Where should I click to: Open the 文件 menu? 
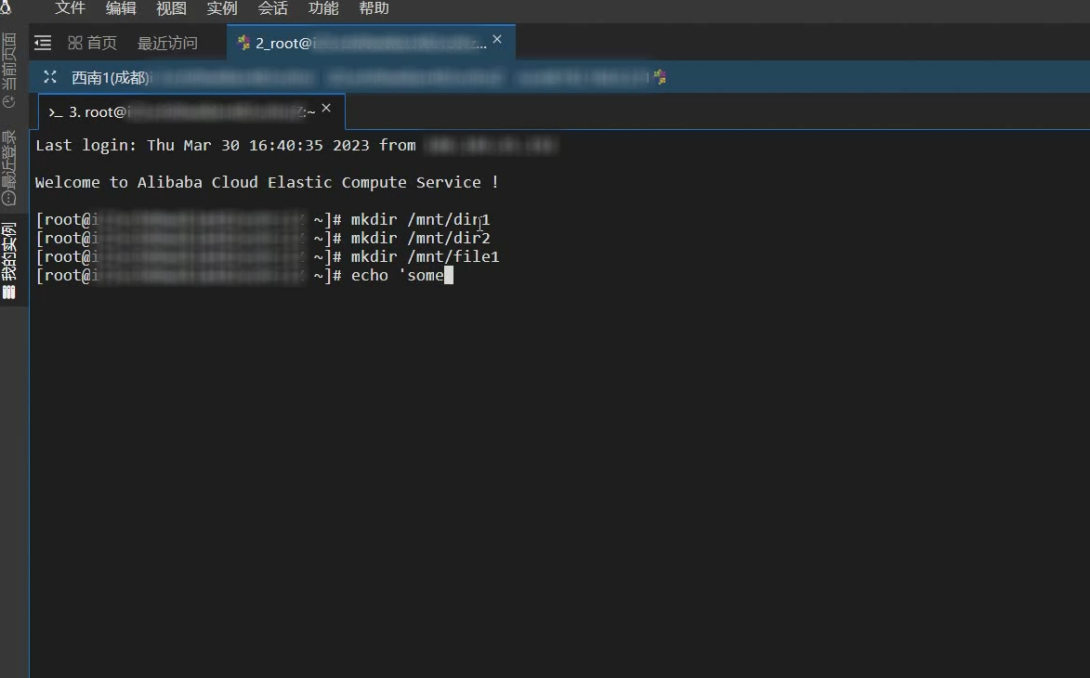(70, 8)
